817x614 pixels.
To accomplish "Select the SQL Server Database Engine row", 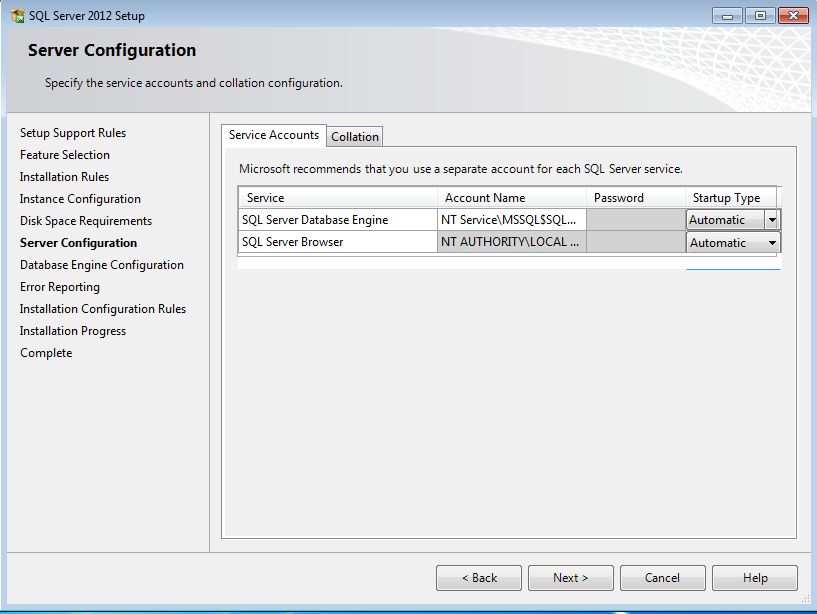I will click(x=337, y=220).
